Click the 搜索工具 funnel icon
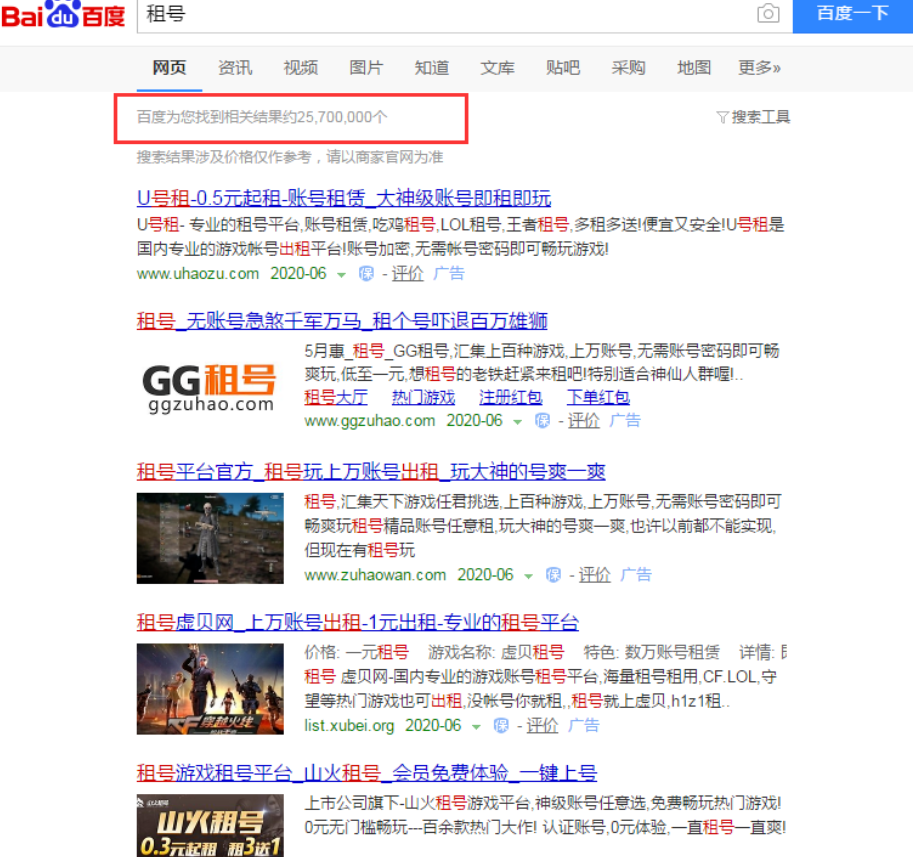This screenshot has height=857, width=913. point(723,118)
